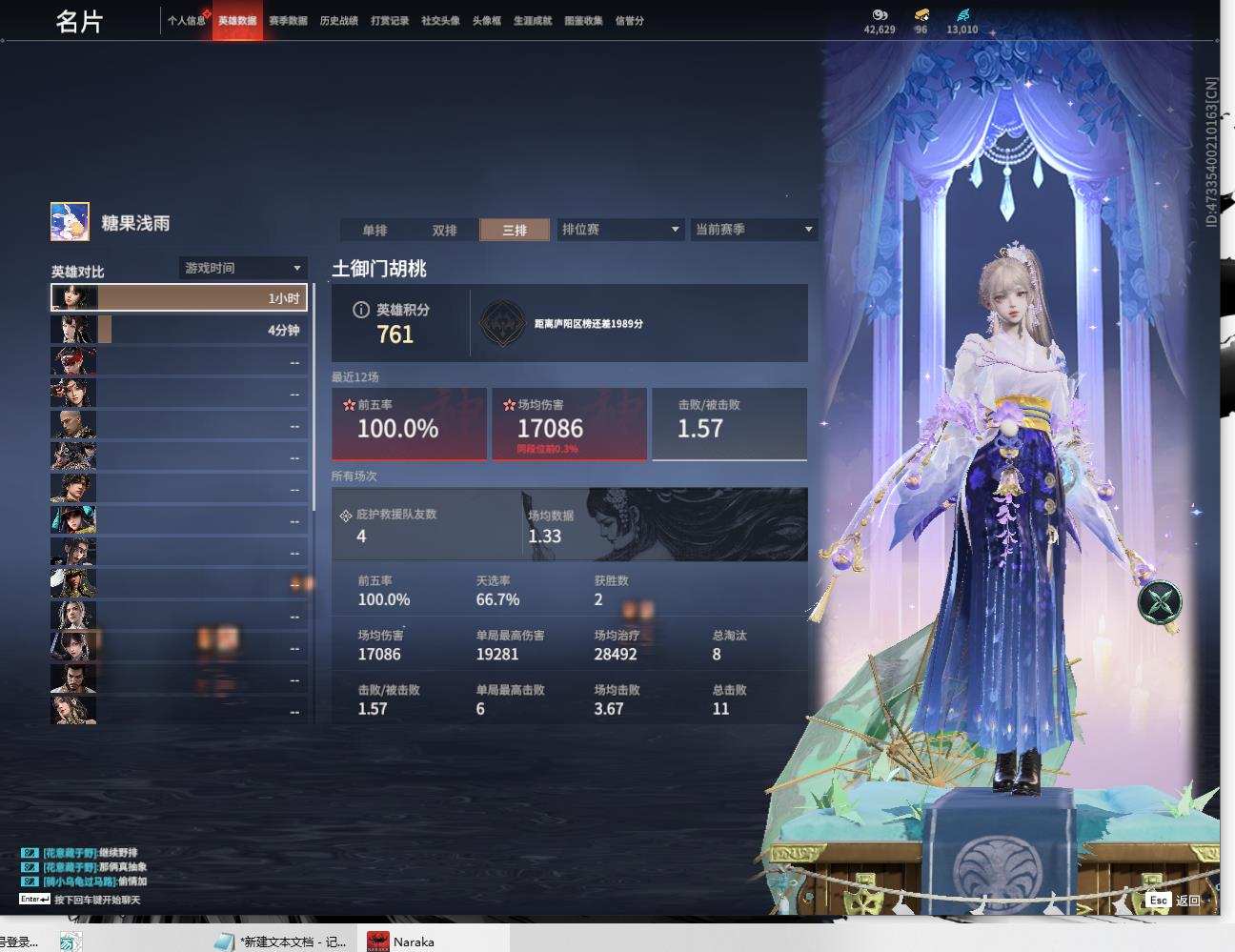Switch to the 头像框 tab

pyautogui.click(x=486, y=20)
